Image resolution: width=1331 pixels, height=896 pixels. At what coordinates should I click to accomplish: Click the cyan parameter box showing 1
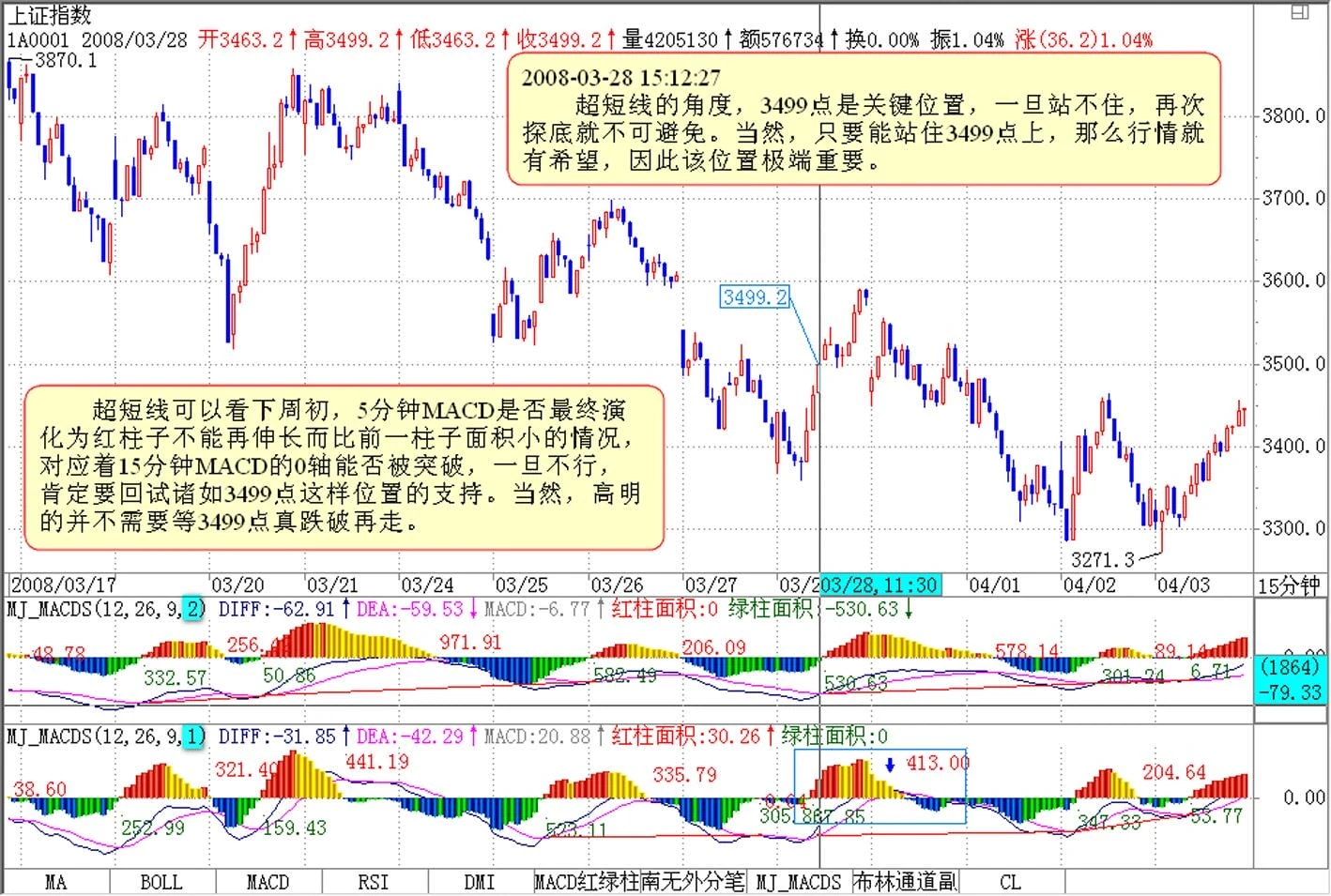[x=193, y=737]
